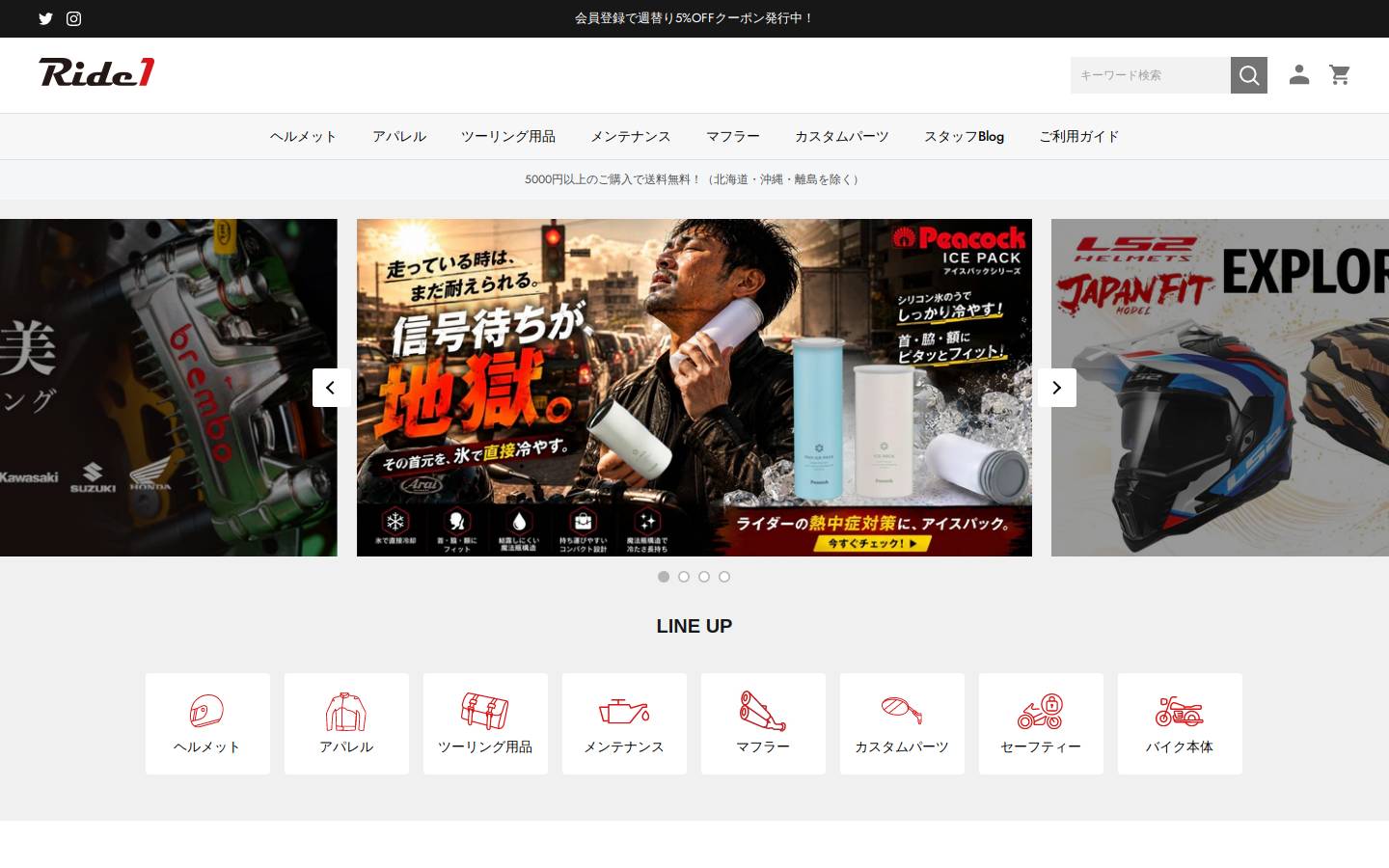This screenshot has width=1389, height=868.
Task: Open the LS2 Helmets Japan Fit banner
Action: click(x=1220, y=388)
